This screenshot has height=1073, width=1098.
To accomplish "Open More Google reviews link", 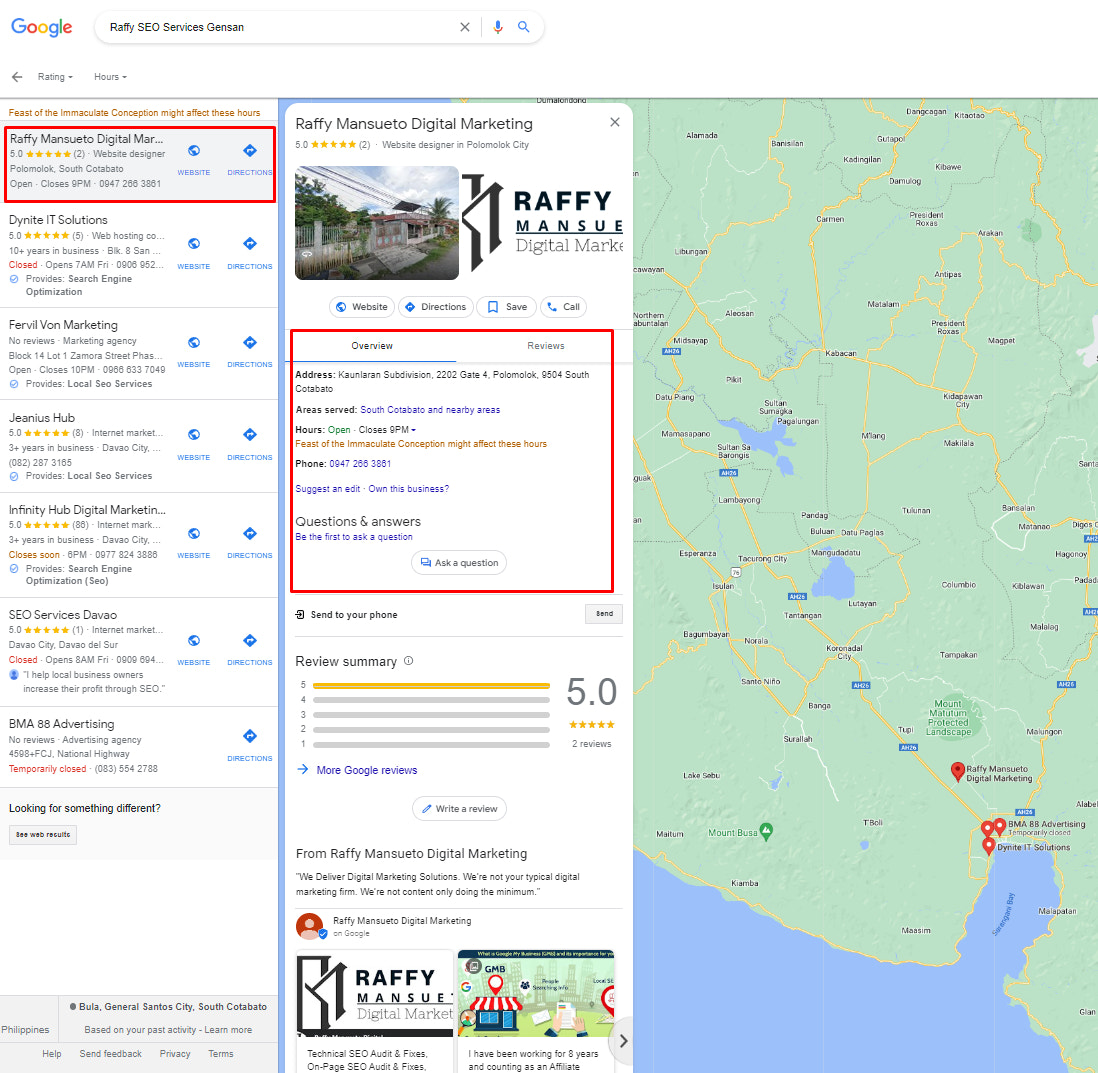I will [x=367, y=770].
